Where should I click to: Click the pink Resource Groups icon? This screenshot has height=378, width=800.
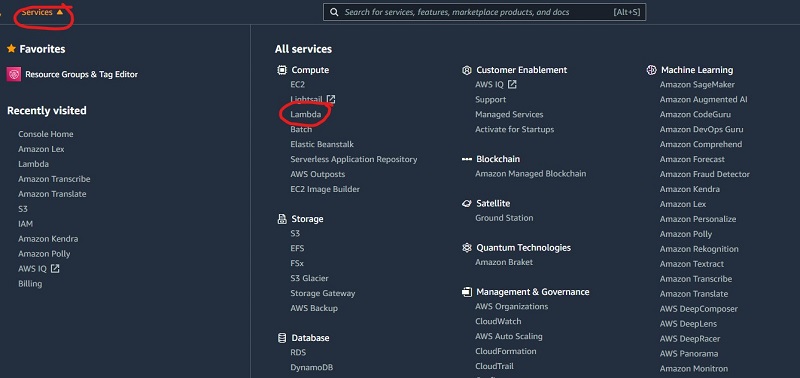pyautogui.click(x=14, y=74)
